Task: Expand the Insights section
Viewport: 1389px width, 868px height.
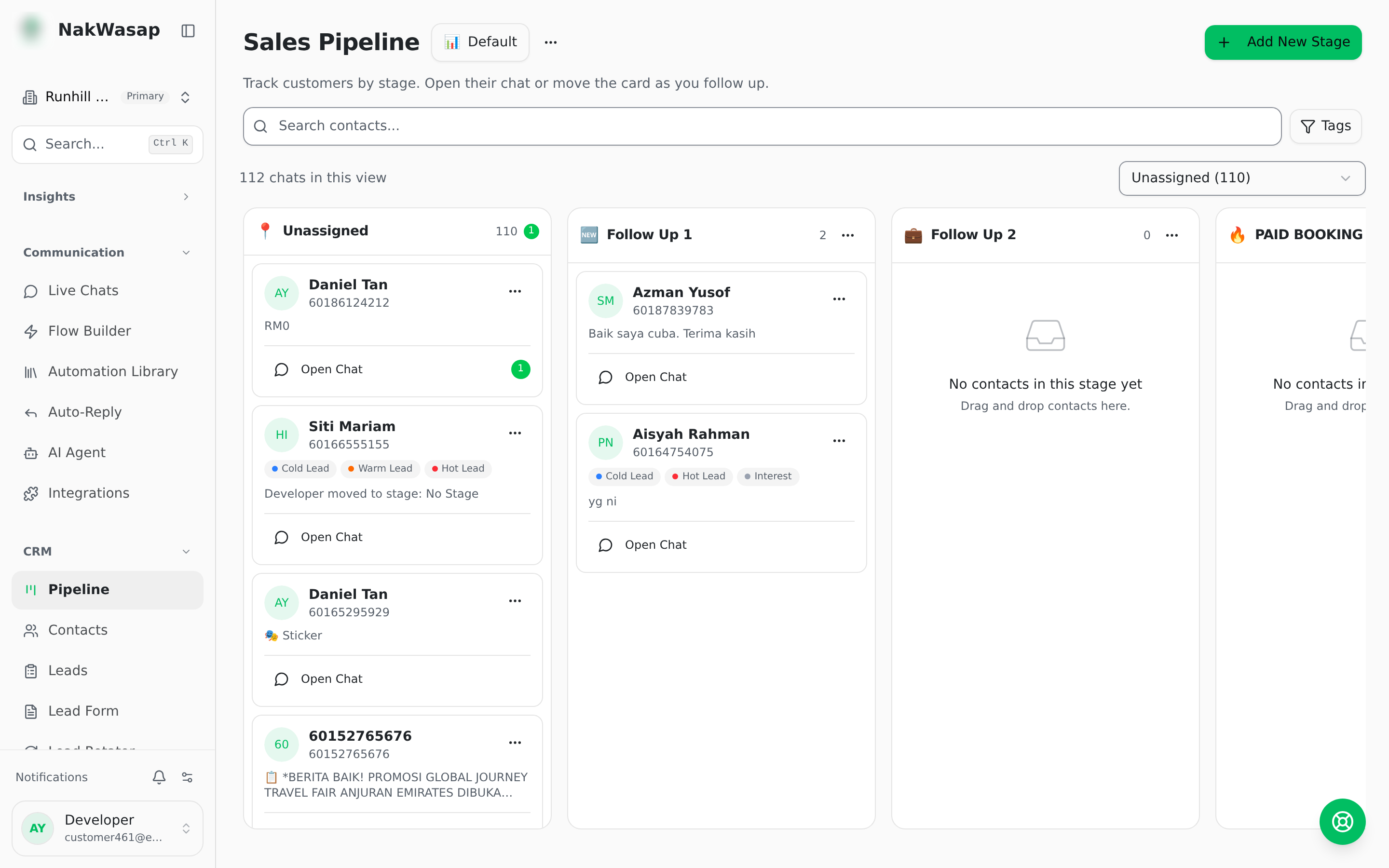Action: tap(107, 197)
